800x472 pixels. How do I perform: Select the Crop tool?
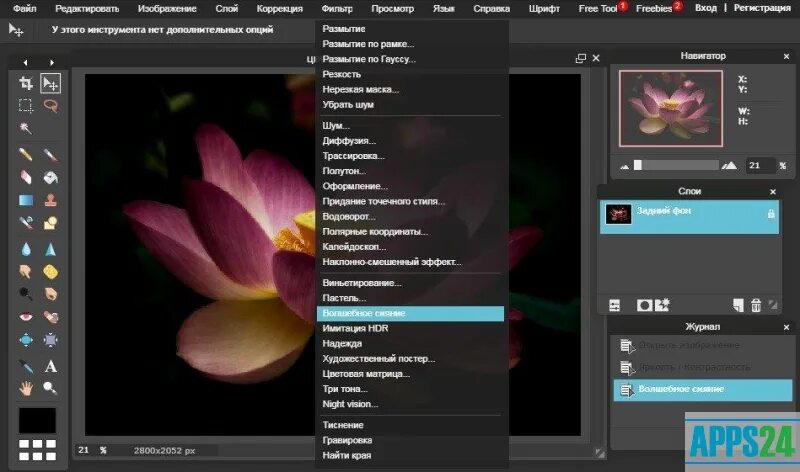(26, 83)
